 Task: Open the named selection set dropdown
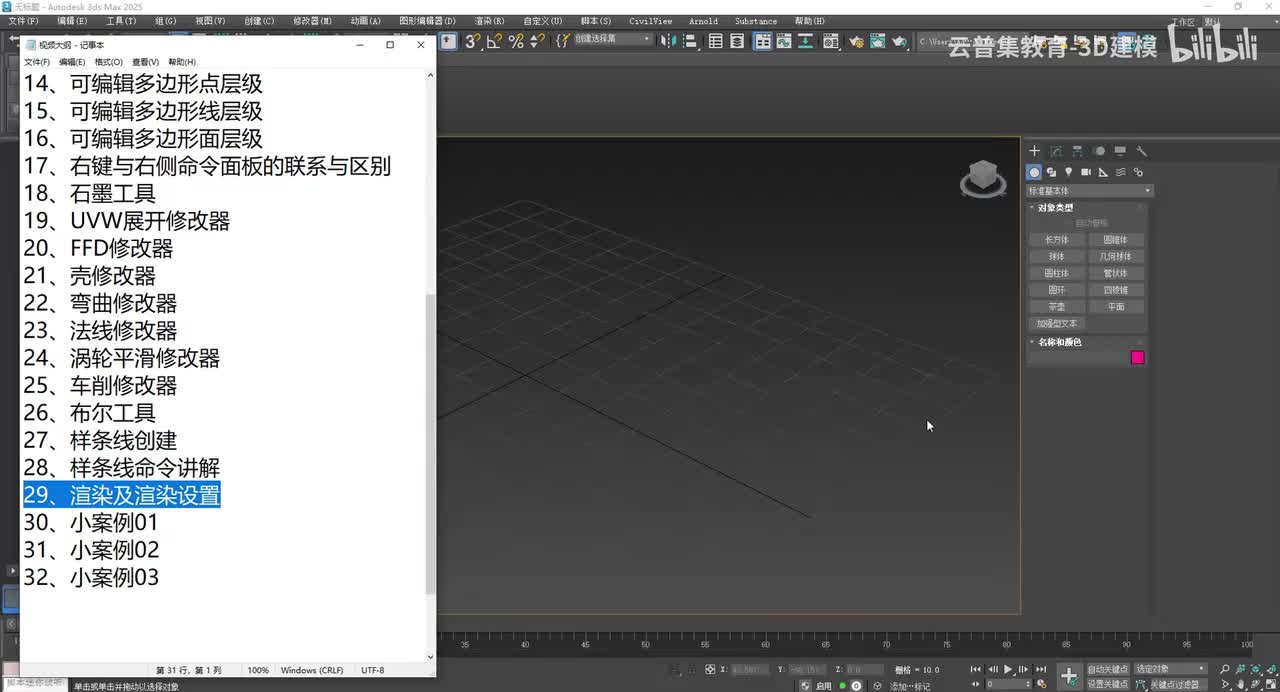tap(613, 40)
